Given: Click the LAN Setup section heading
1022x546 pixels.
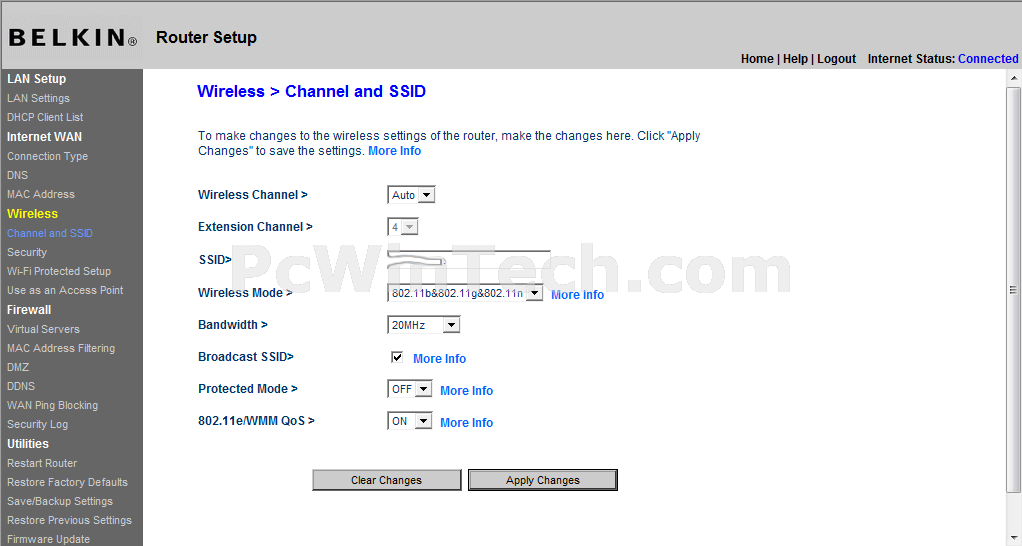Looking at the screenshot, I should 36,78.
